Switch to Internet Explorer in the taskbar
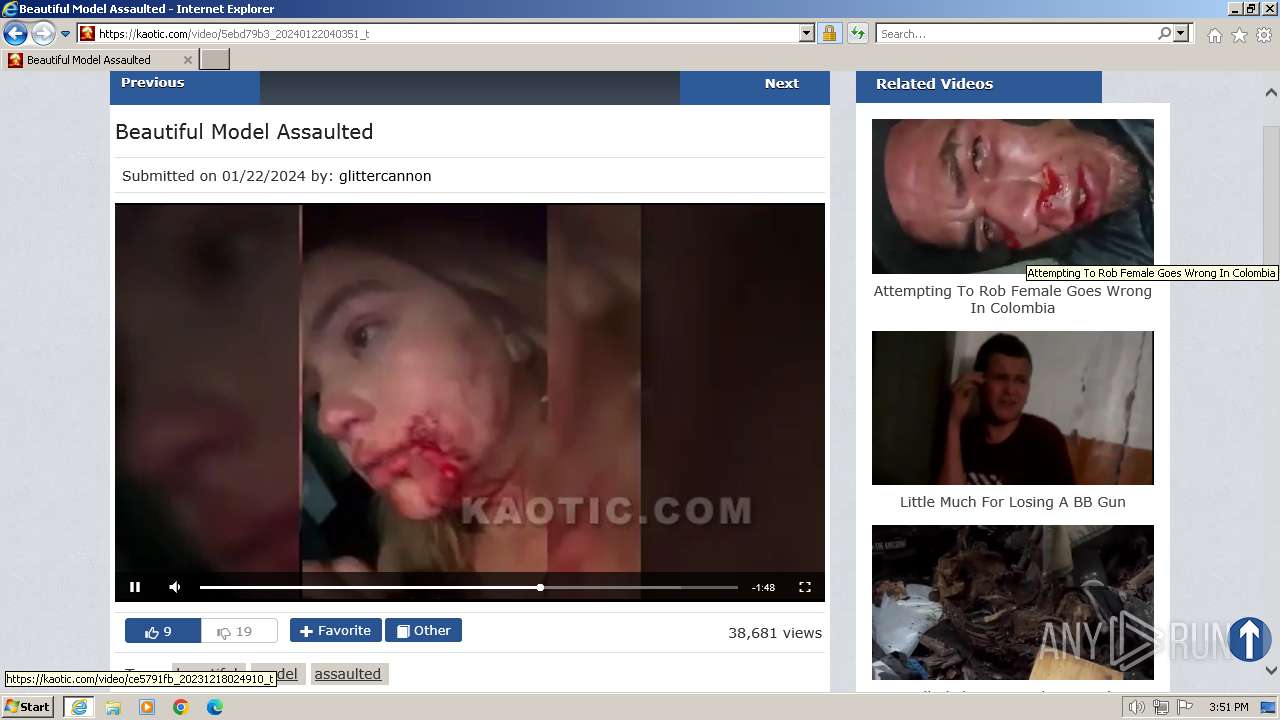Screen dimensions: 1280x720 tap(79, 707)
